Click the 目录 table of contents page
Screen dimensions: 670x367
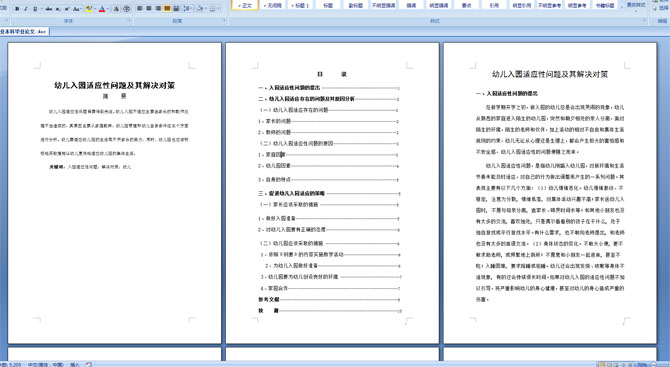click(332, 193)
